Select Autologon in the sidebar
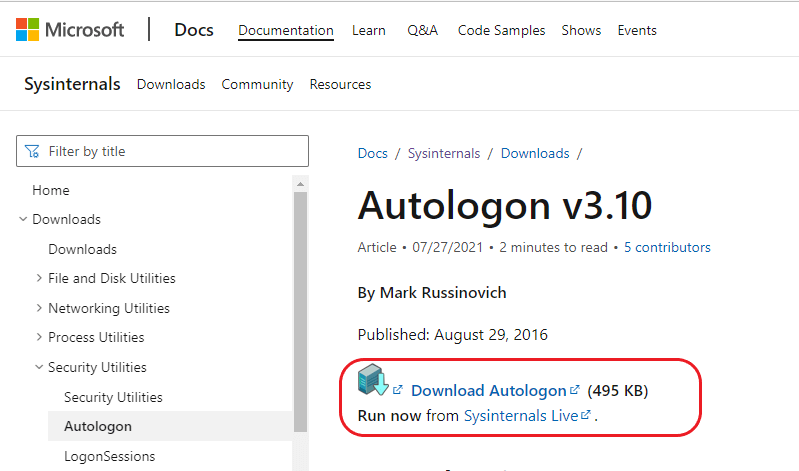The image size is (799, 471). pyautogui.click(x=170, y=426)
